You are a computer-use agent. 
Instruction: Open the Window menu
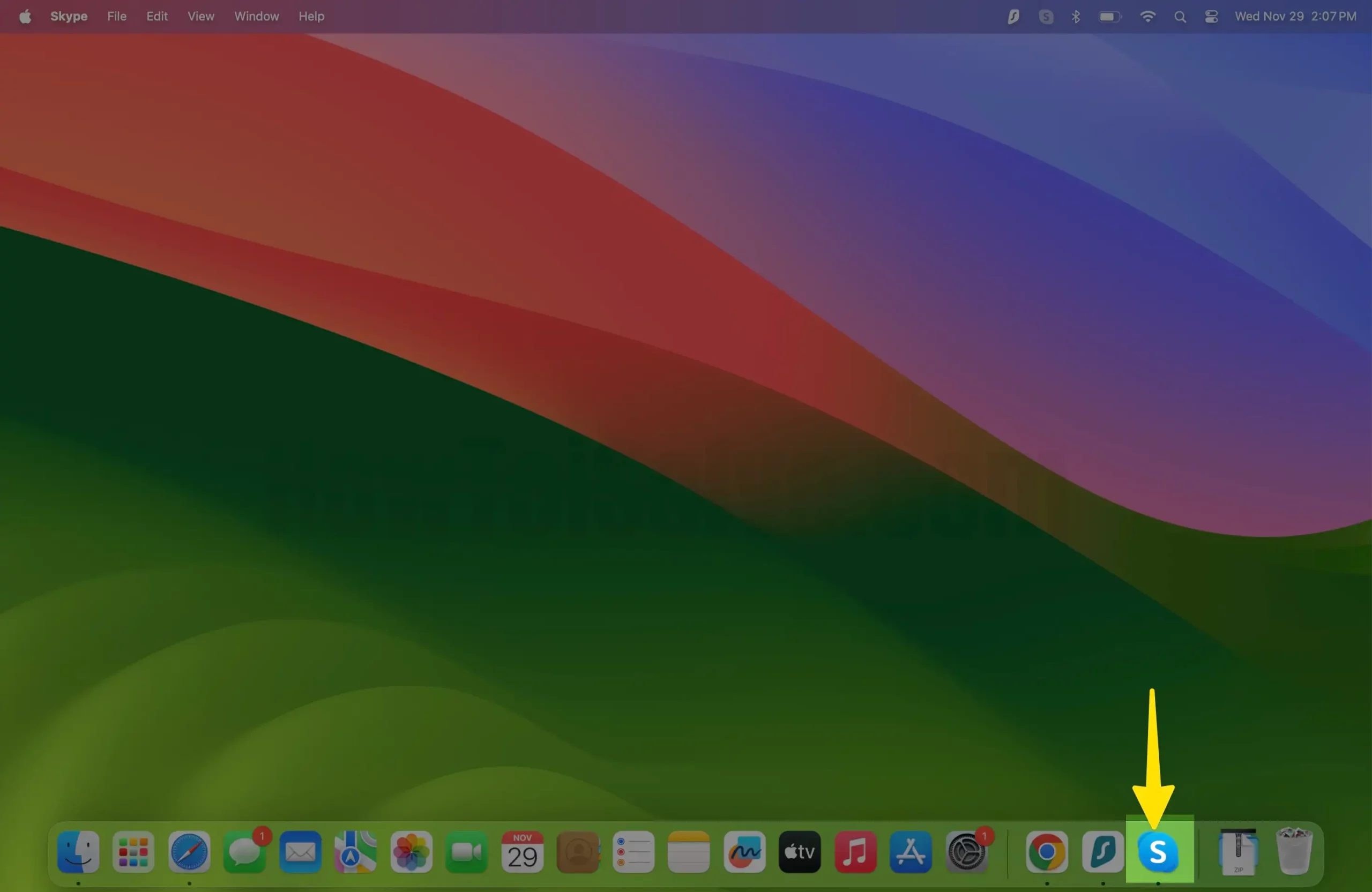tap(256, 17)
